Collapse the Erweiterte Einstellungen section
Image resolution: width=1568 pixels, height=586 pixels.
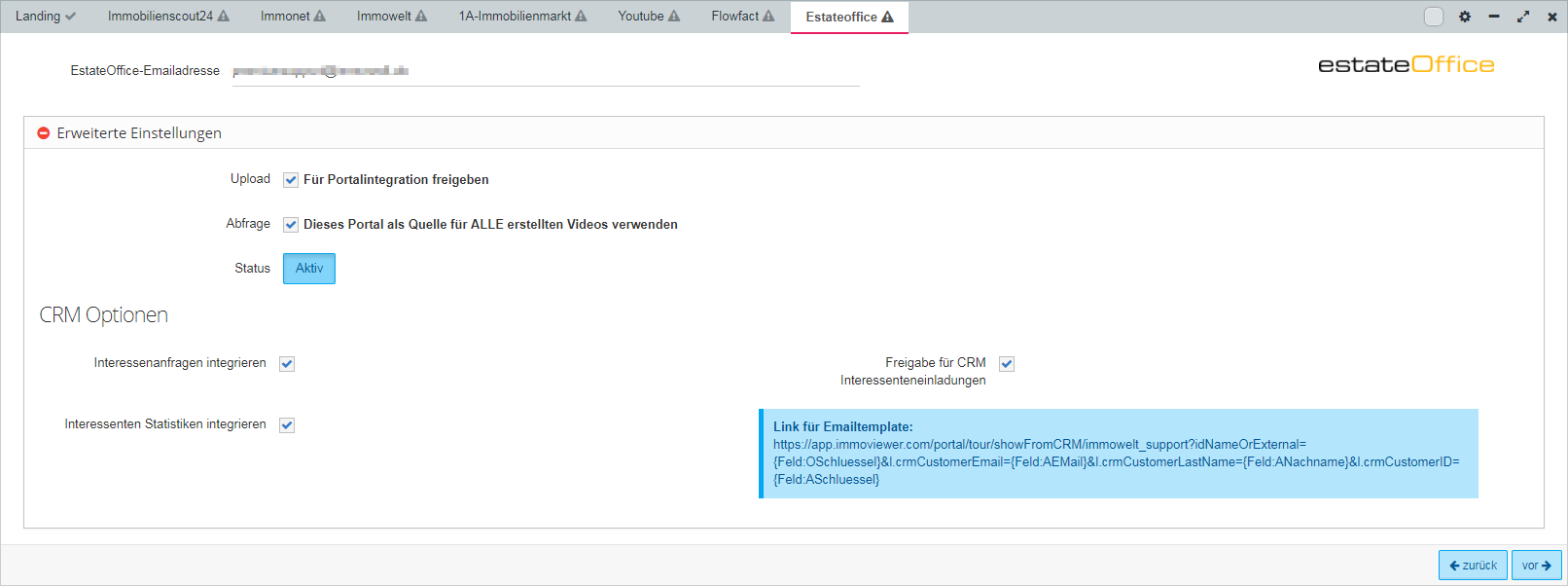point(44,133)
